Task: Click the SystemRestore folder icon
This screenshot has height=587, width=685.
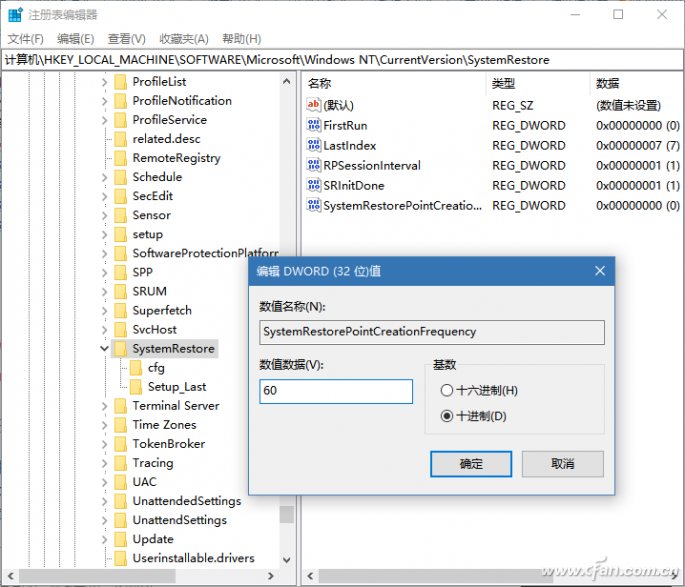Action: 120,349
